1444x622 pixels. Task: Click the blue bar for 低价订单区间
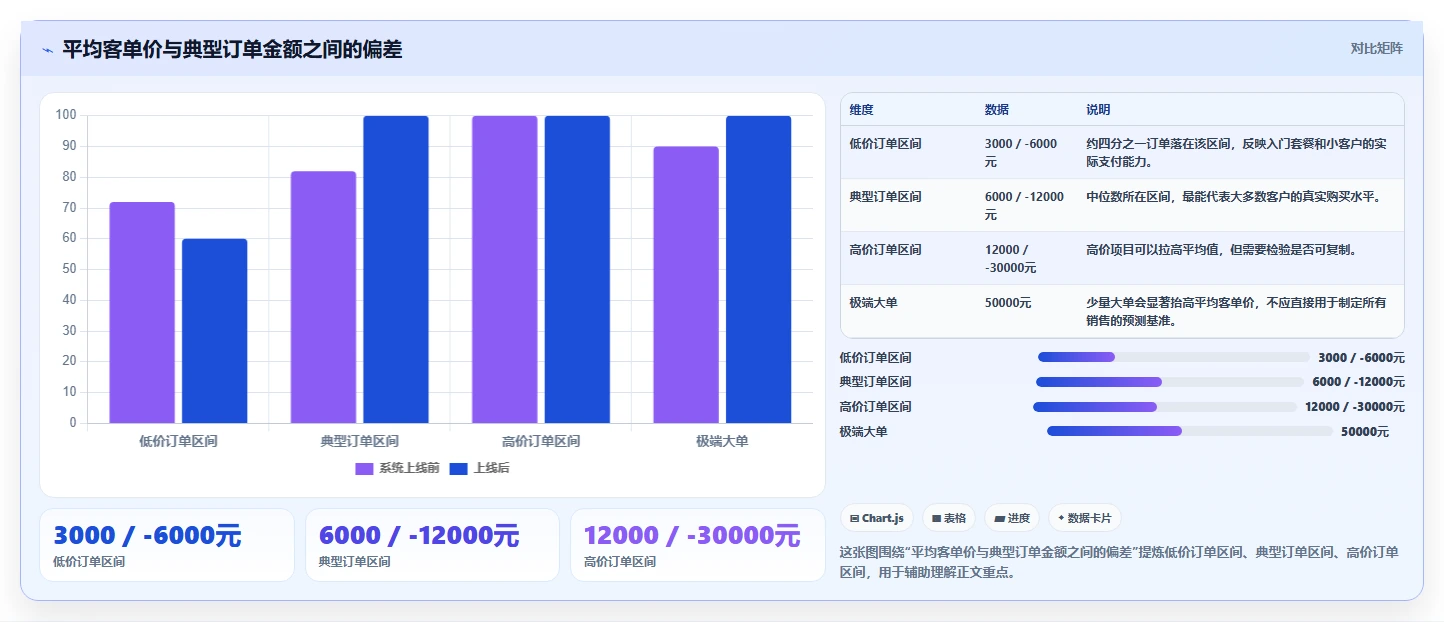(215, 331)
